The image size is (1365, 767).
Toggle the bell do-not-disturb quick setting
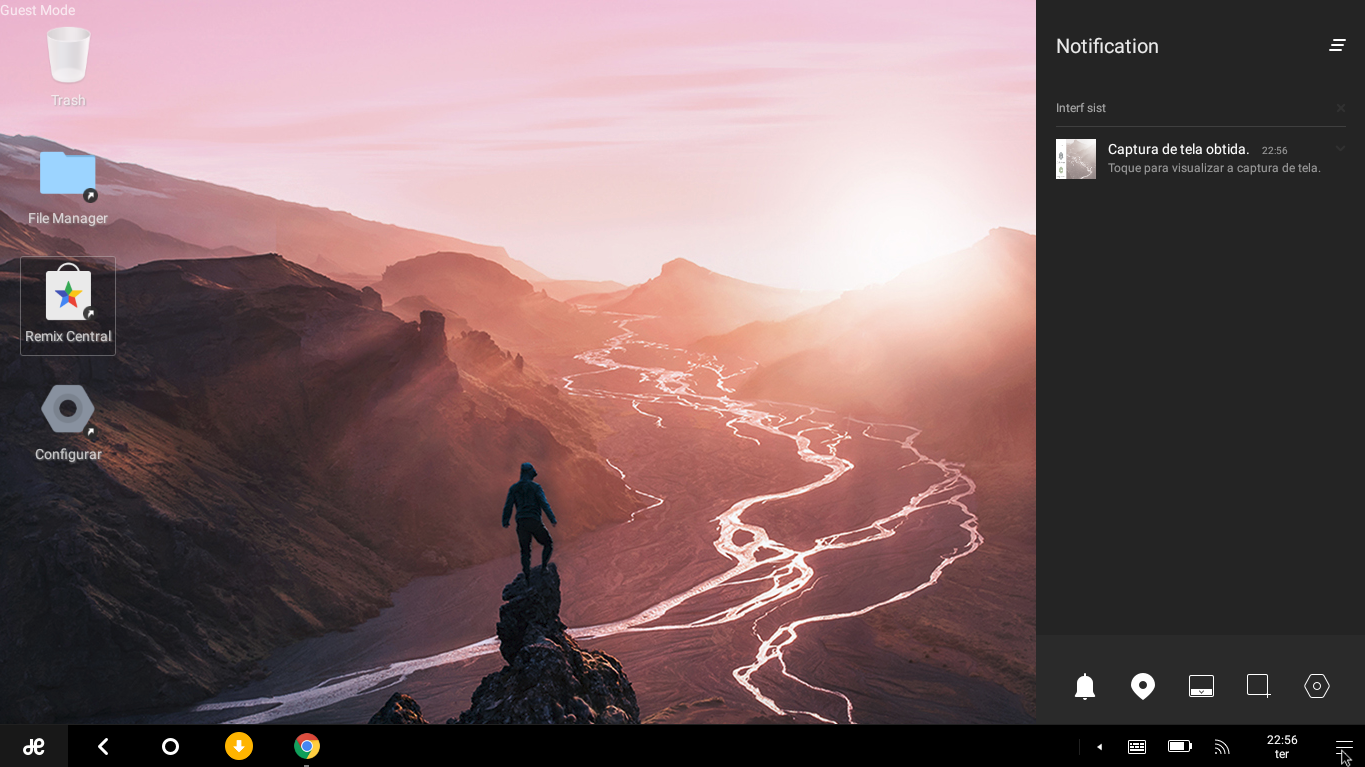1085,686
